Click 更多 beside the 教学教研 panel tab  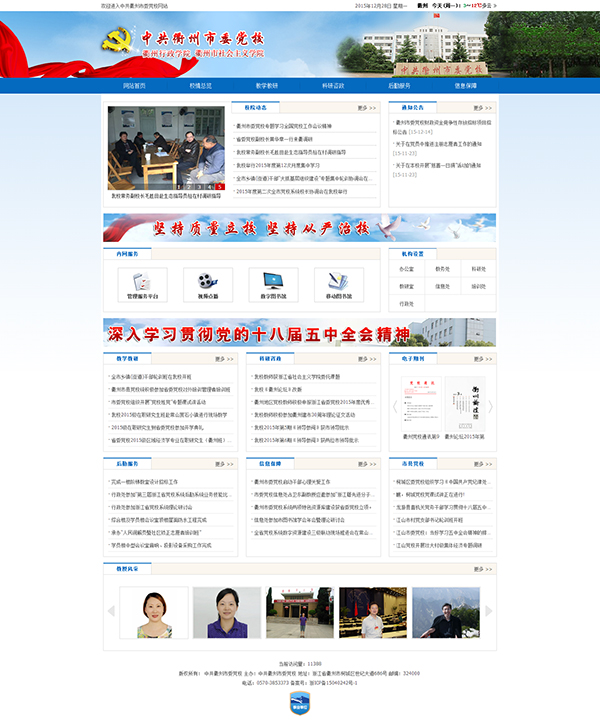click(x=224, y=359)
